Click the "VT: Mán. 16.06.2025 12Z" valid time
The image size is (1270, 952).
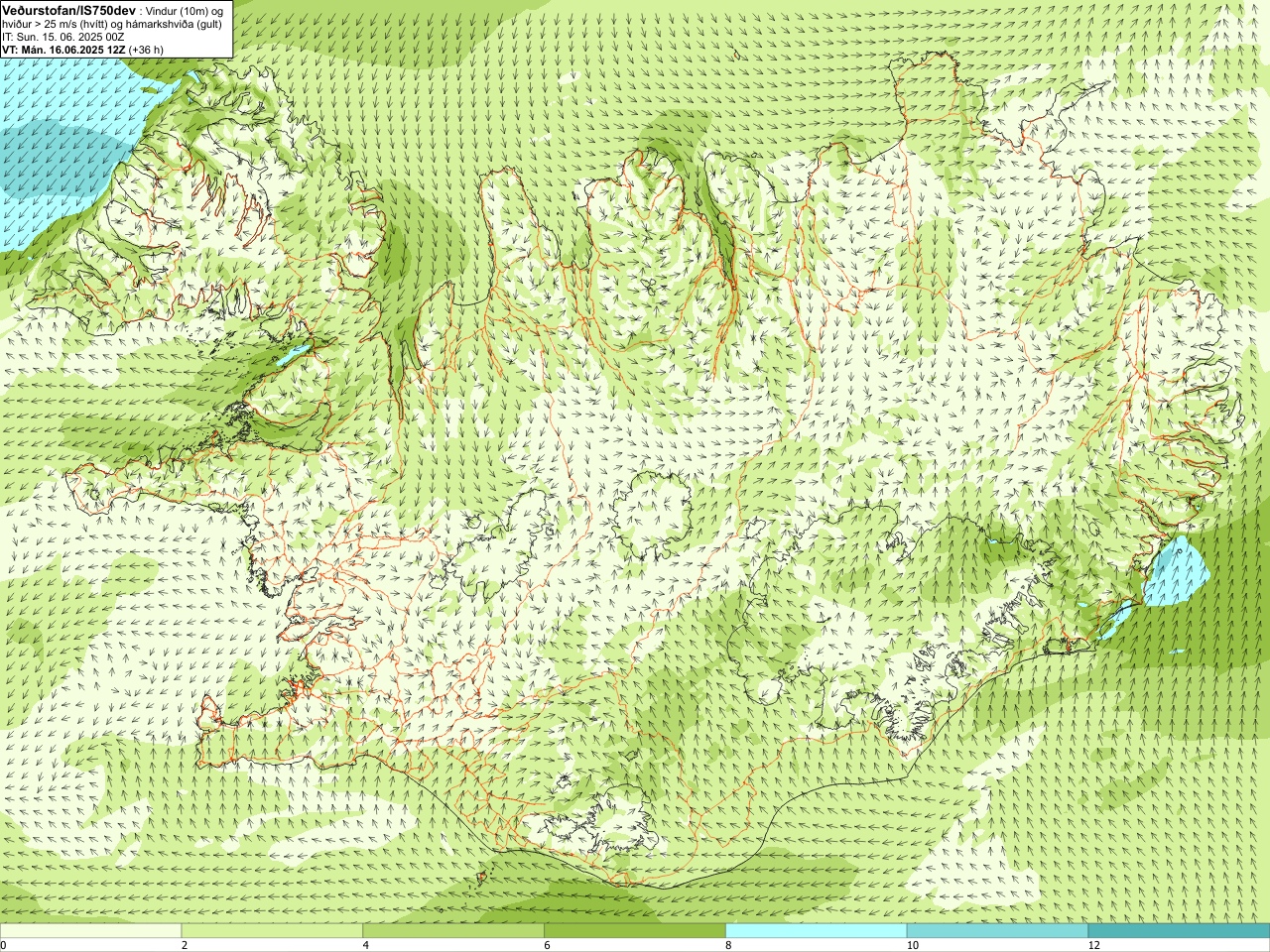[63, 50]
